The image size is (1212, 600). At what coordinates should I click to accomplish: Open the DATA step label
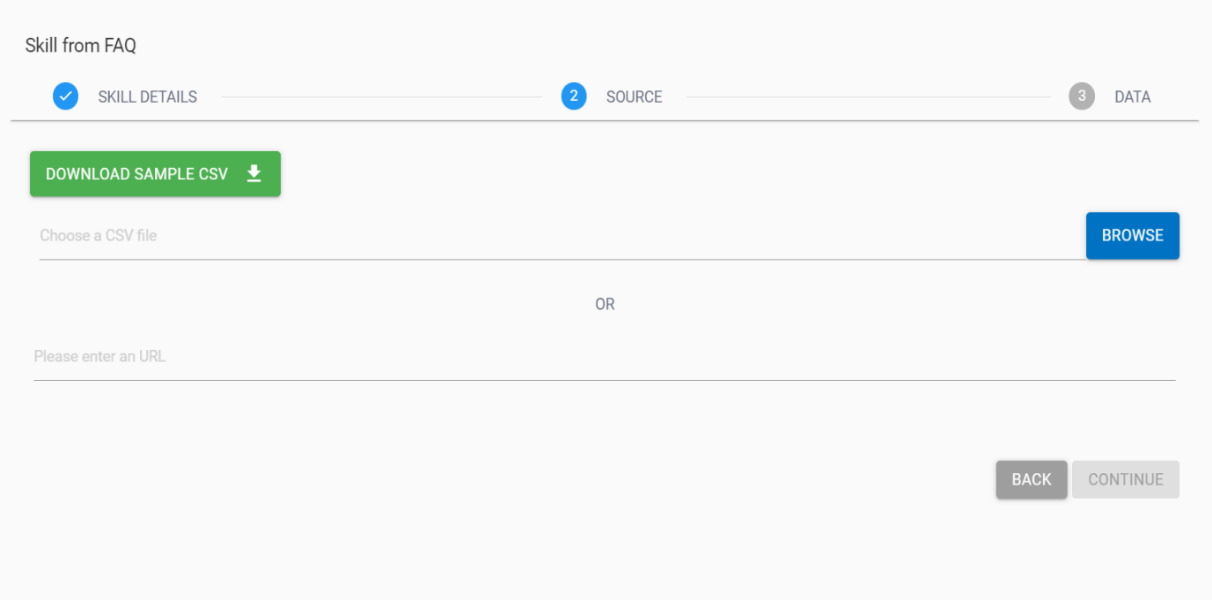1132,97
